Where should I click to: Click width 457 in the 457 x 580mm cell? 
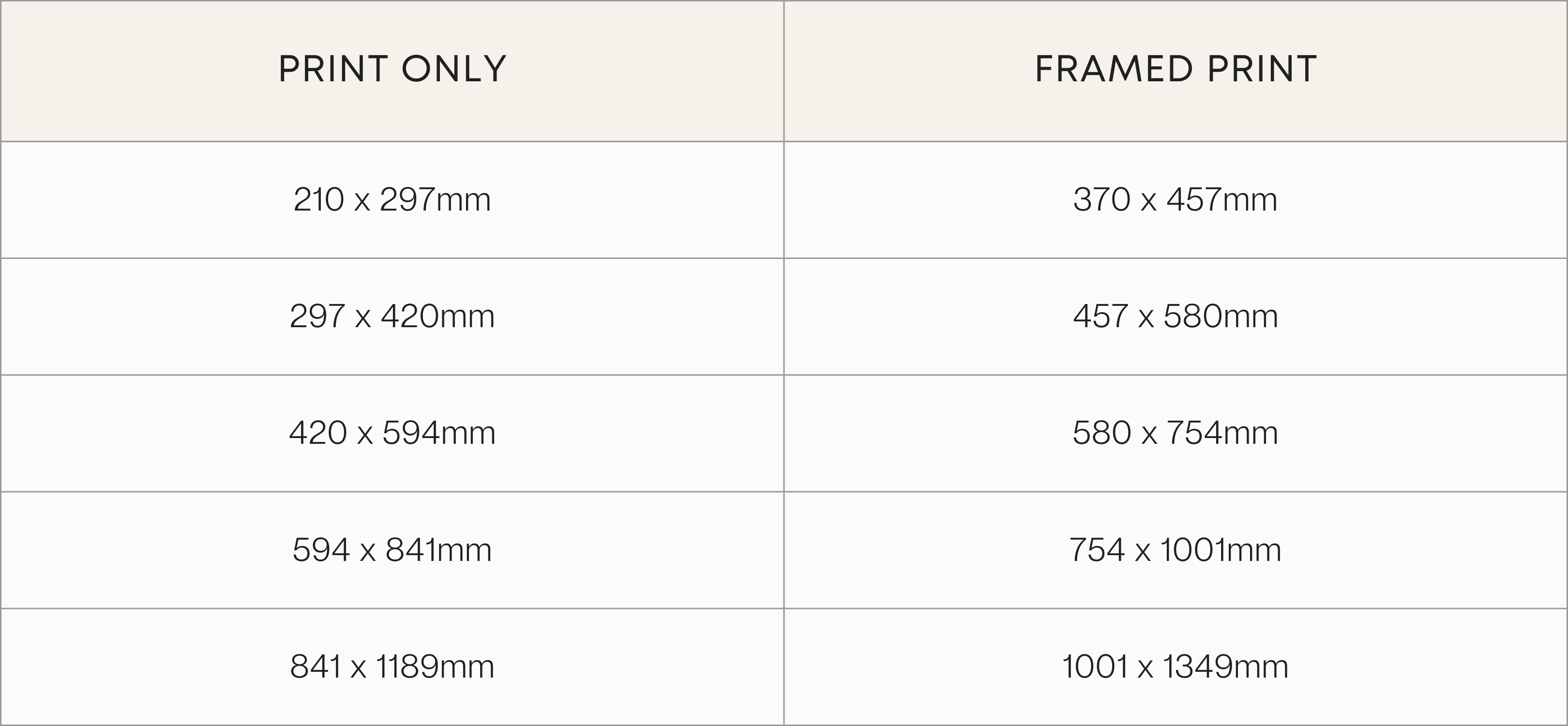[x=1101, y=317]
